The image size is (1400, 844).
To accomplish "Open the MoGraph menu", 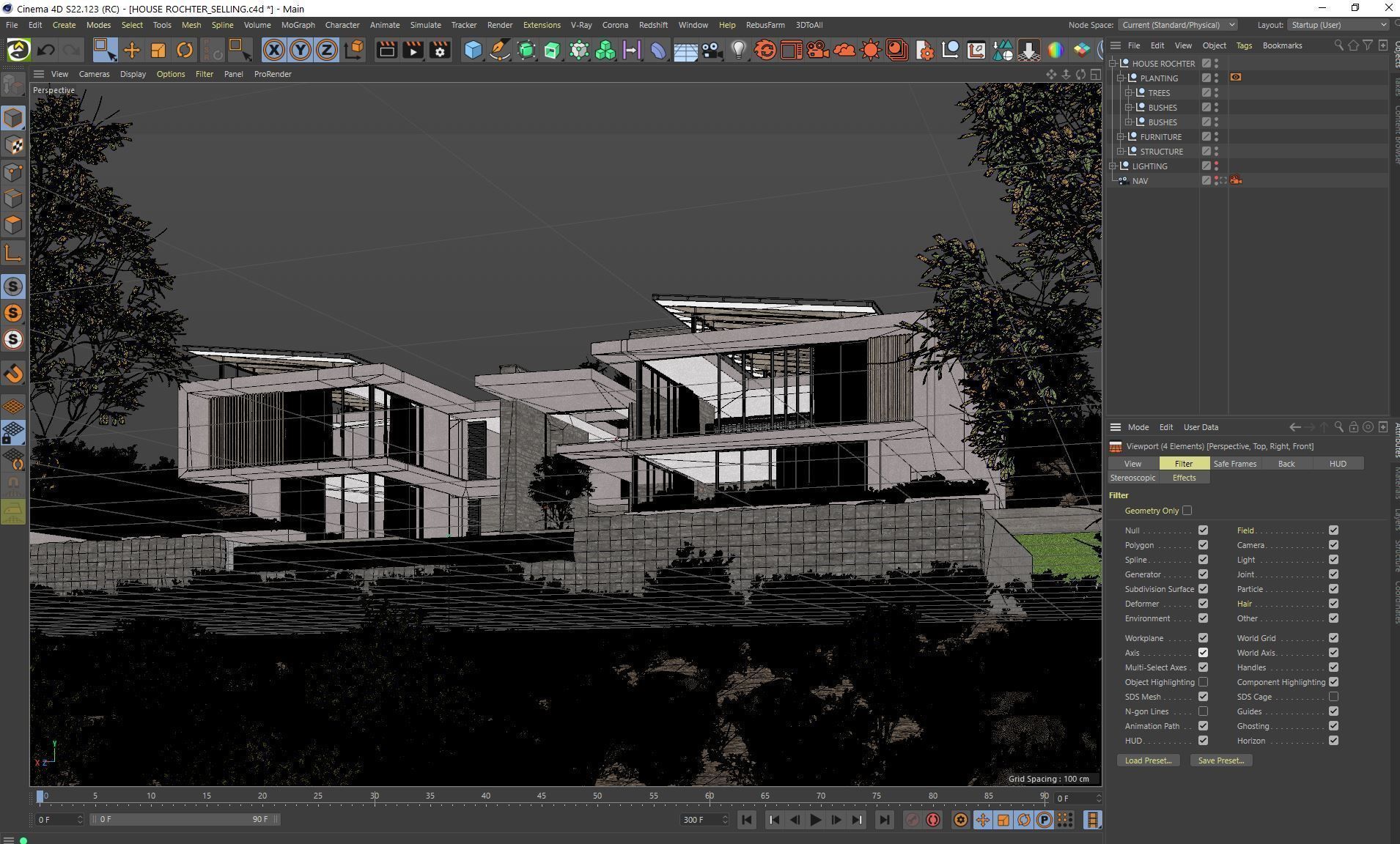I will tap(298, 25).
